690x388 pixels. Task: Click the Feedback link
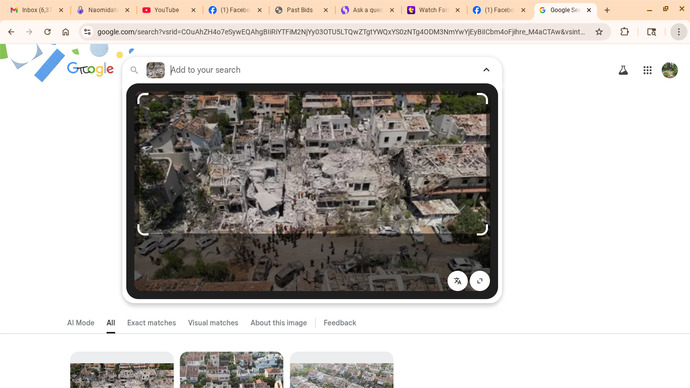340,322
